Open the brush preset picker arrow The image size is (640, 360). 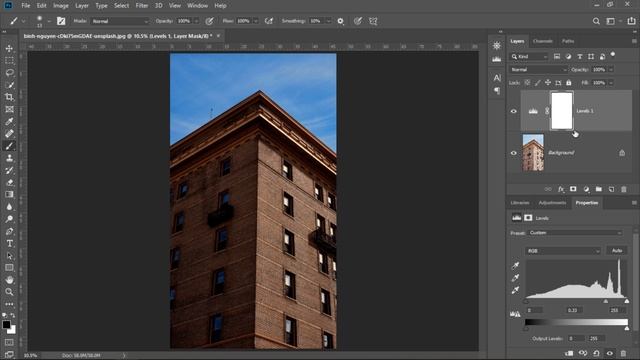coord(49,21)
